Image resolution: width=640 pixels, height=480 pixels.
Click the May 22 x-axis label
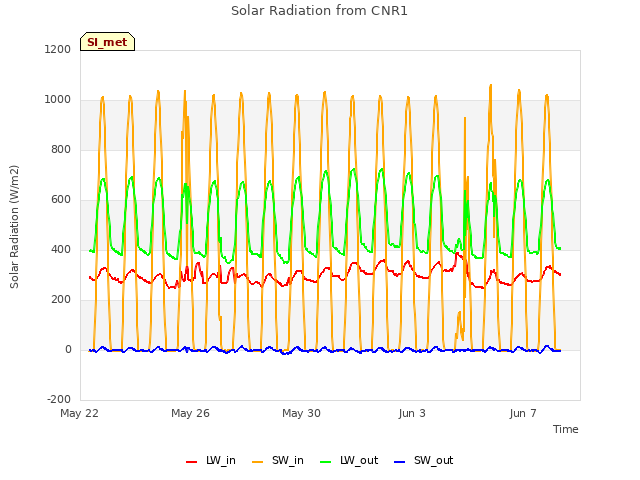79,413
